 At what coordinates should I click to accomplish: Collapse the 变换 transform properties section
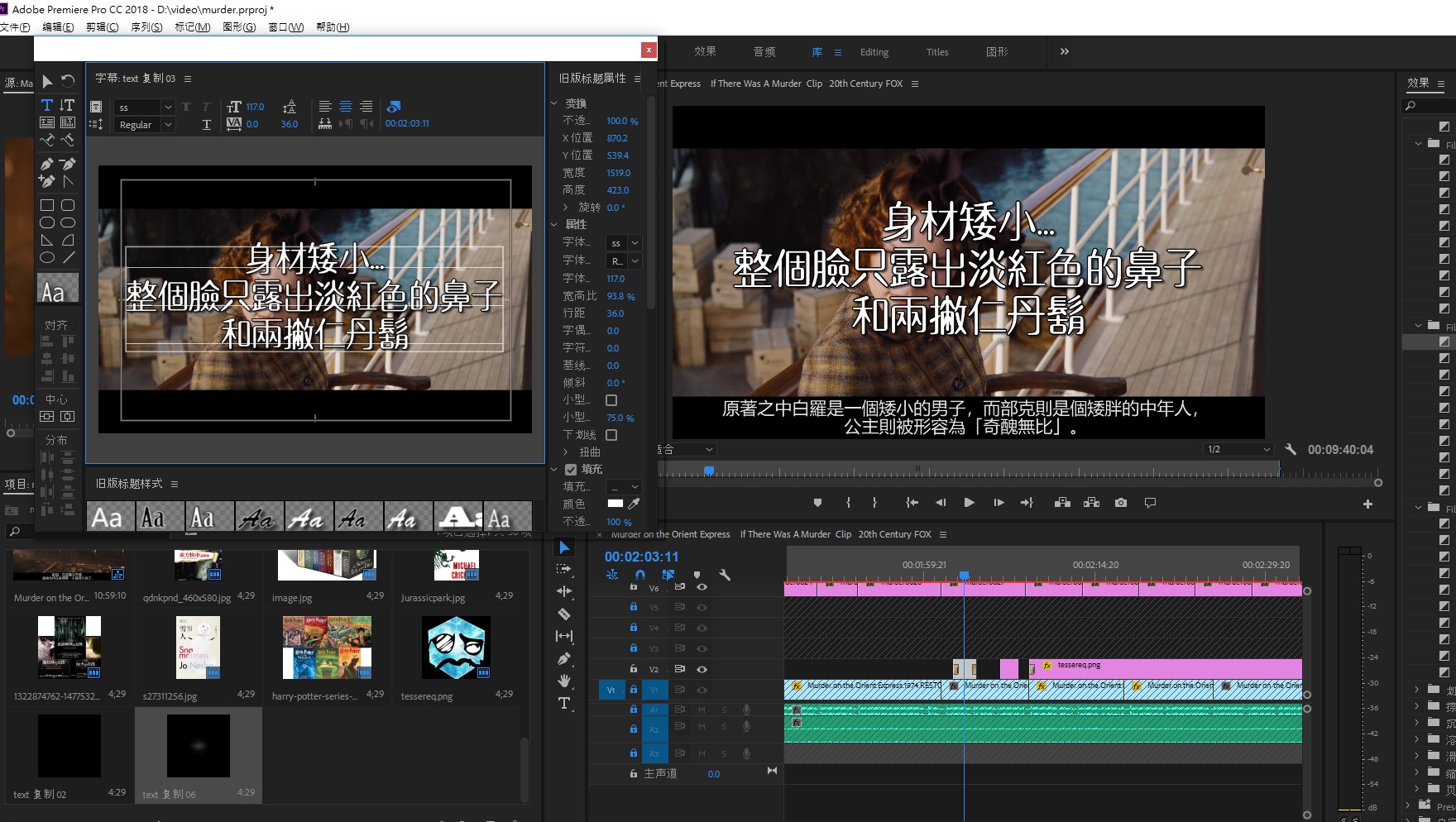(554, 103)
